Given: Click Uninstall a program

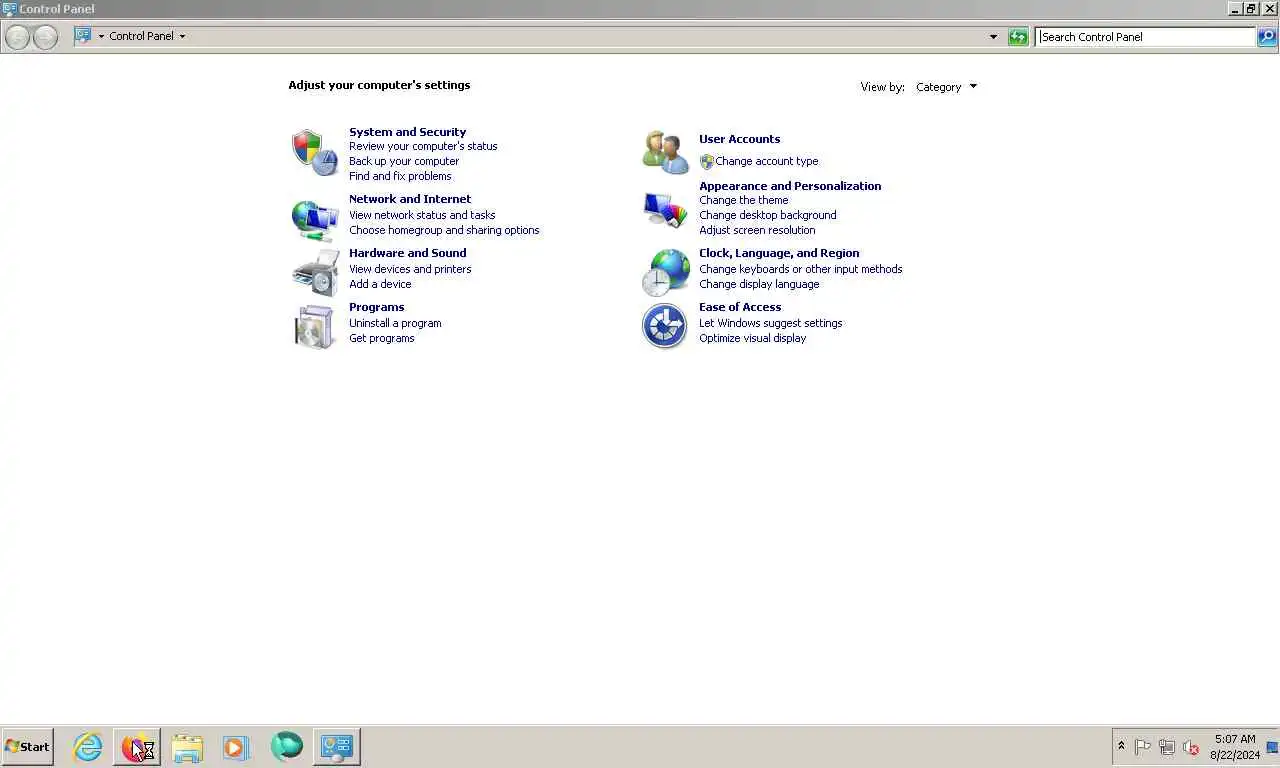Looking at the screenshot, I should pos(395,323).
